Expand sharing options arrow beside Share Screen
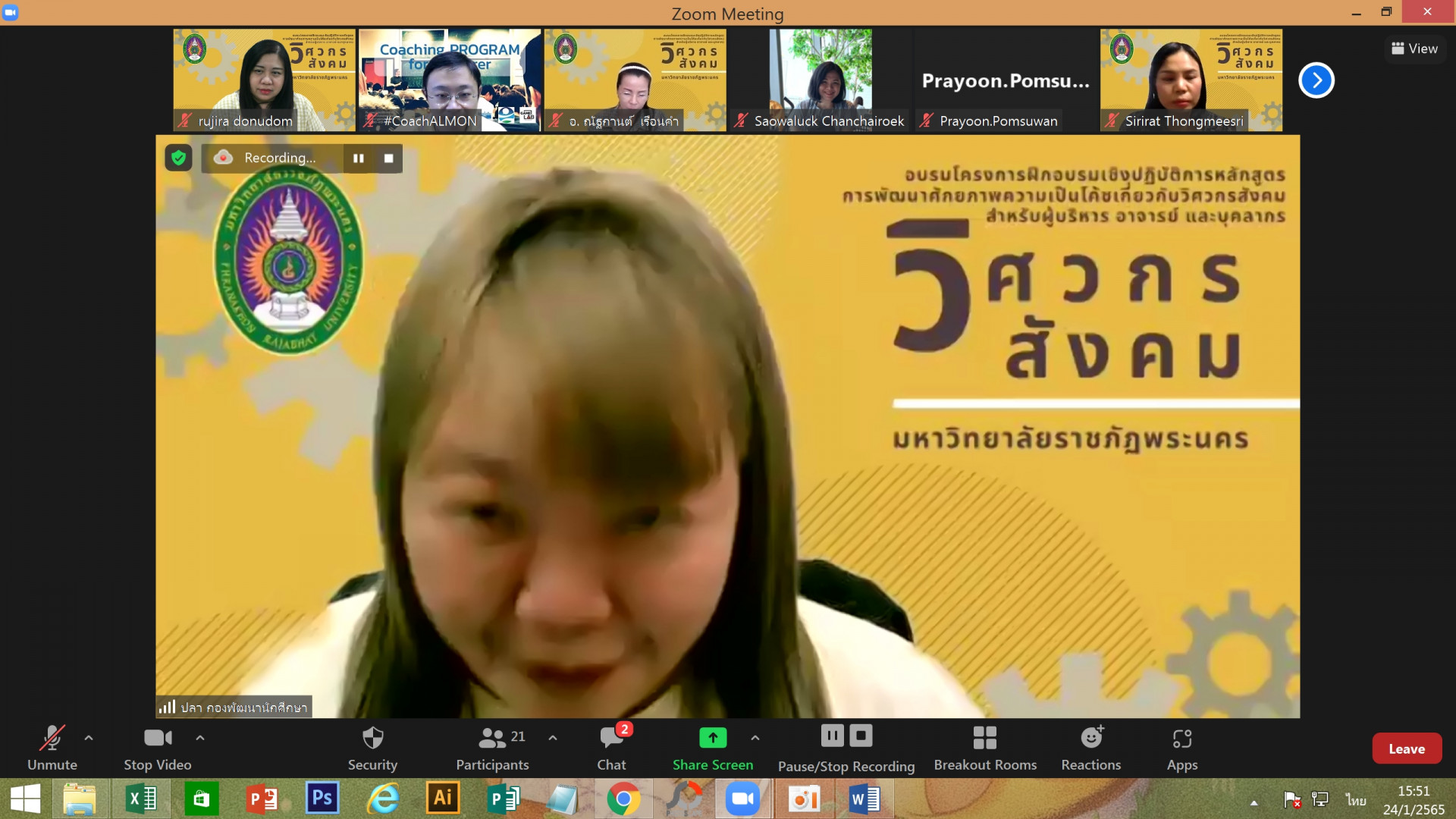Screen dimensions: 1456x819 pyautogui.click(x=755, y=738)
